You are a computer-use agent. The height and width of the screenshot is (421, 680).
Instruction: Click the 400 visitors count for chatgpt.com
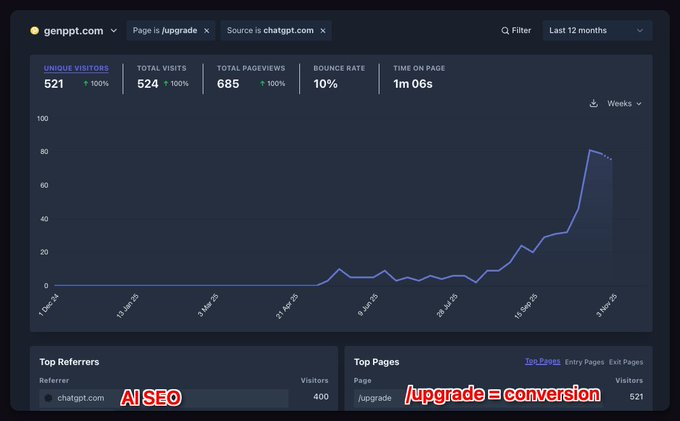pos(321,397)
